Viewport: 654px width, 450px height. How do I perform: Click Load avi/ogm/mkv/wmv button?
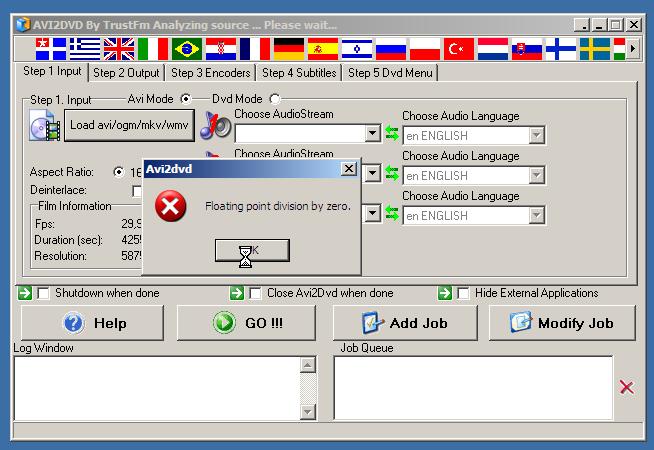point(129,125)
